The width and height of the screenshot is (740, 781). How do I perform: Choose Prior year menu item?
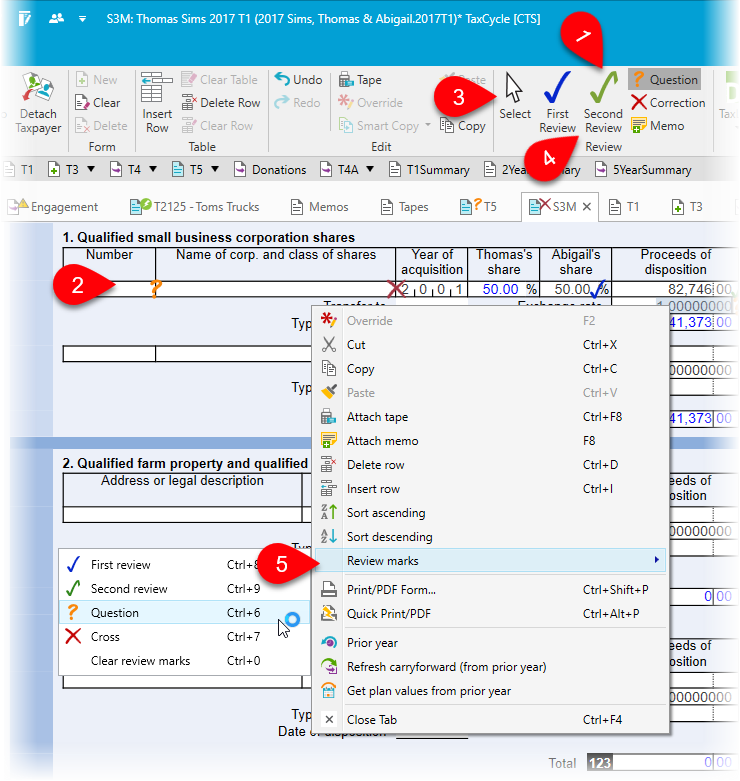491,643
